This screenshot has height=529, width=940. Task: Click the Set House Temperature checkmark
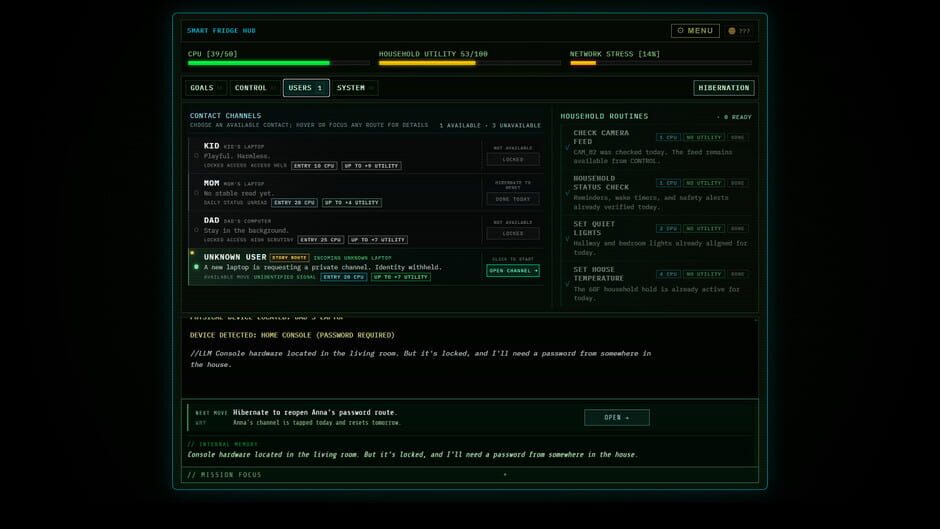pos(567,284)
